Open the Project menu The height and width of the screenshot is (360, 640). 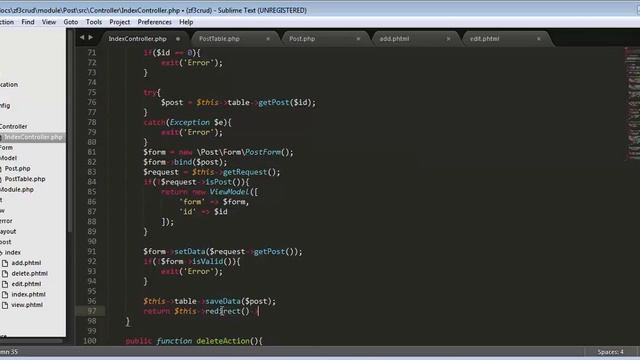click(x=120, y=22)
